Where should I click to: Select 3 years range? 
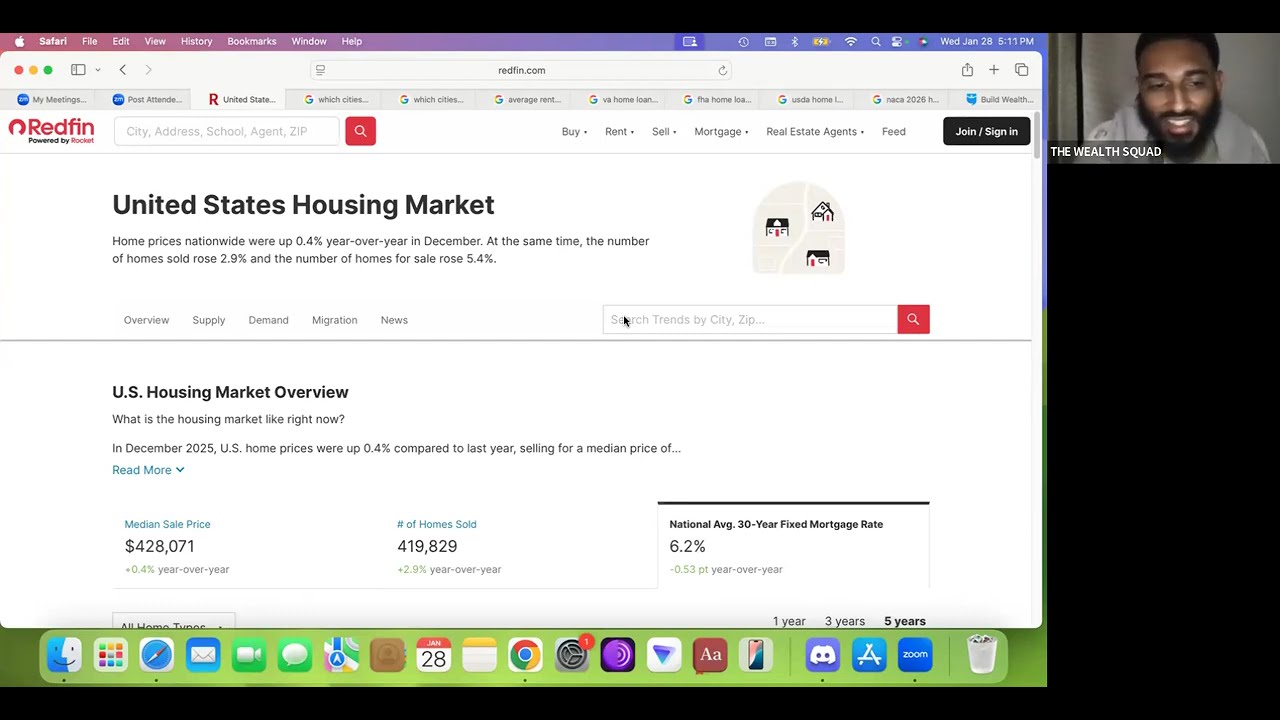point(845,621)
